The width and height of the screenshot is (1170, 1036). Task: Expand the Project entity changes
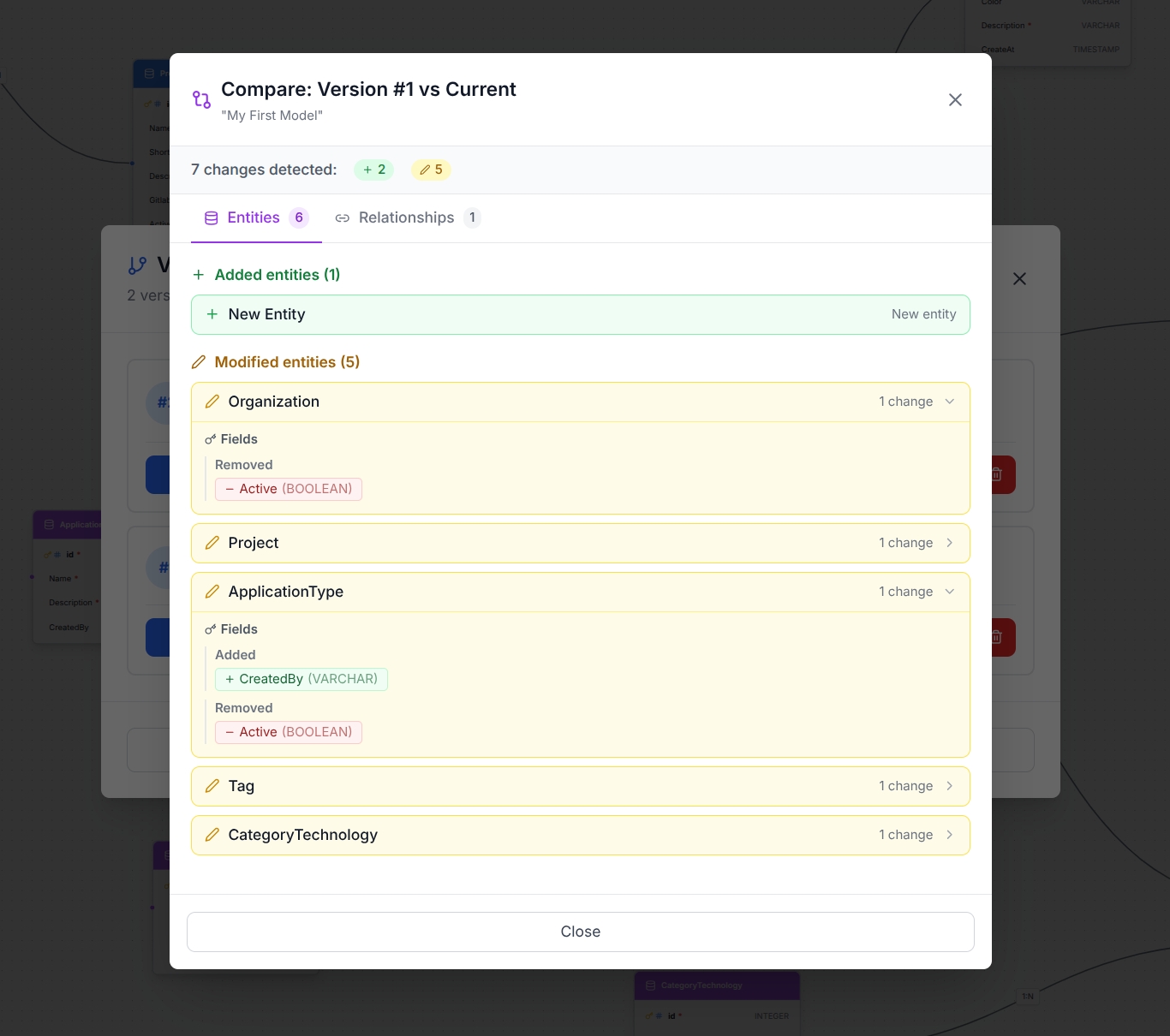949,543
